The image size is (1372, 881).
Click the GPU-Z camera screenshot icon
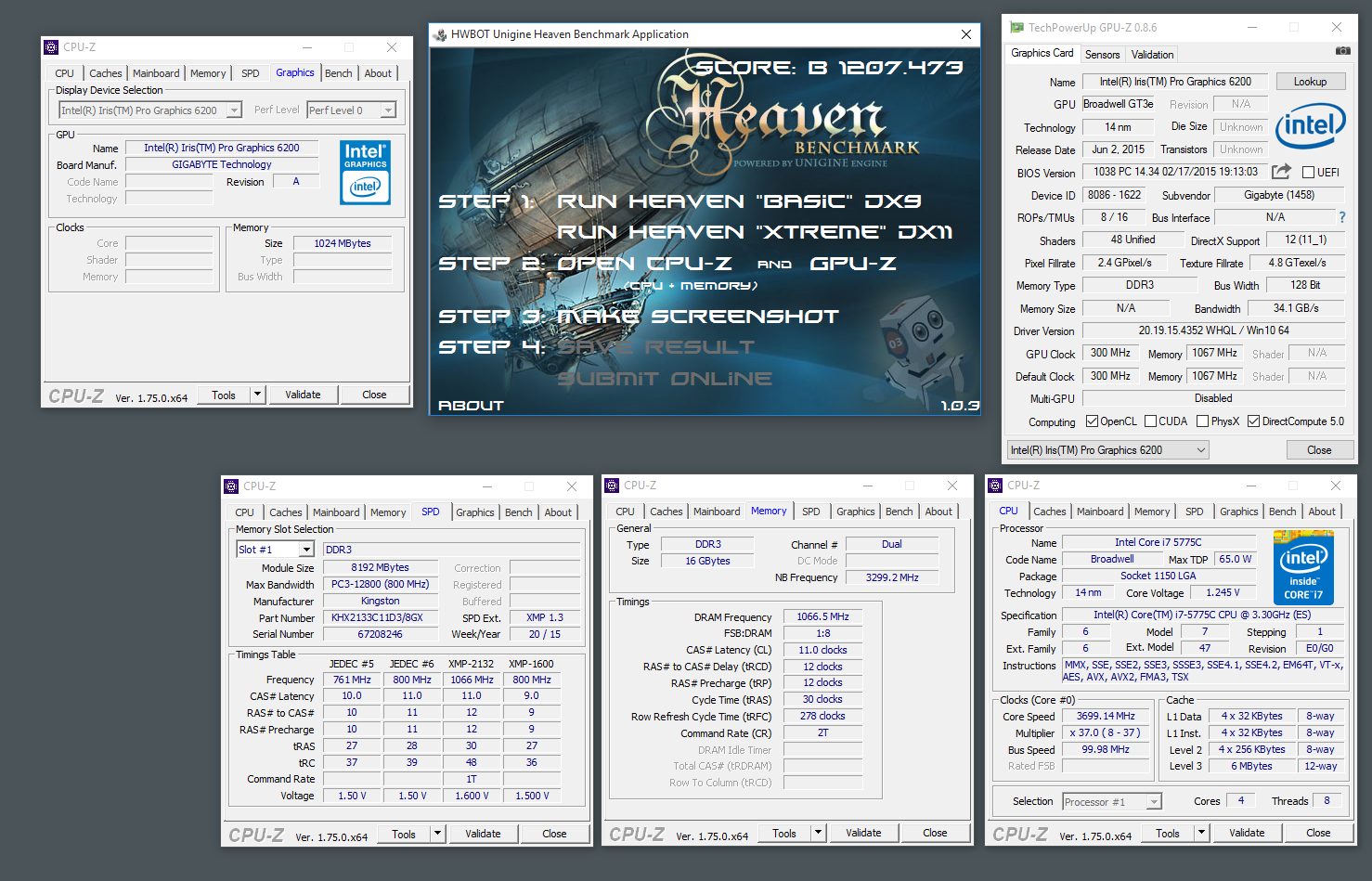pyautogui.click(x=1342, y=51)
